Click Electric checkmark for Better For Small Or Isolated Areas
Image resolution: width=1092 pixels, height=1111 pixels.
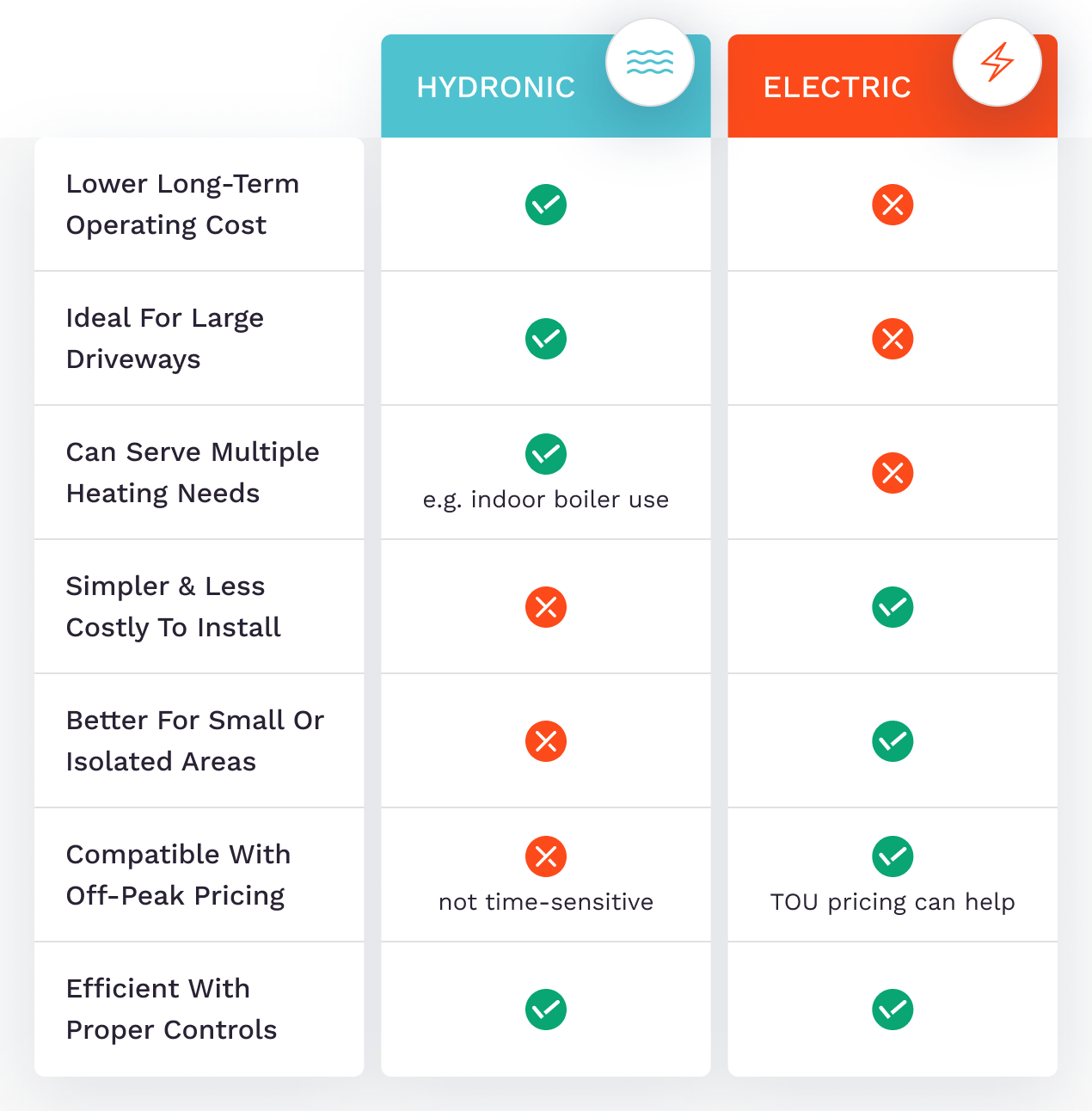pos(893,741)
